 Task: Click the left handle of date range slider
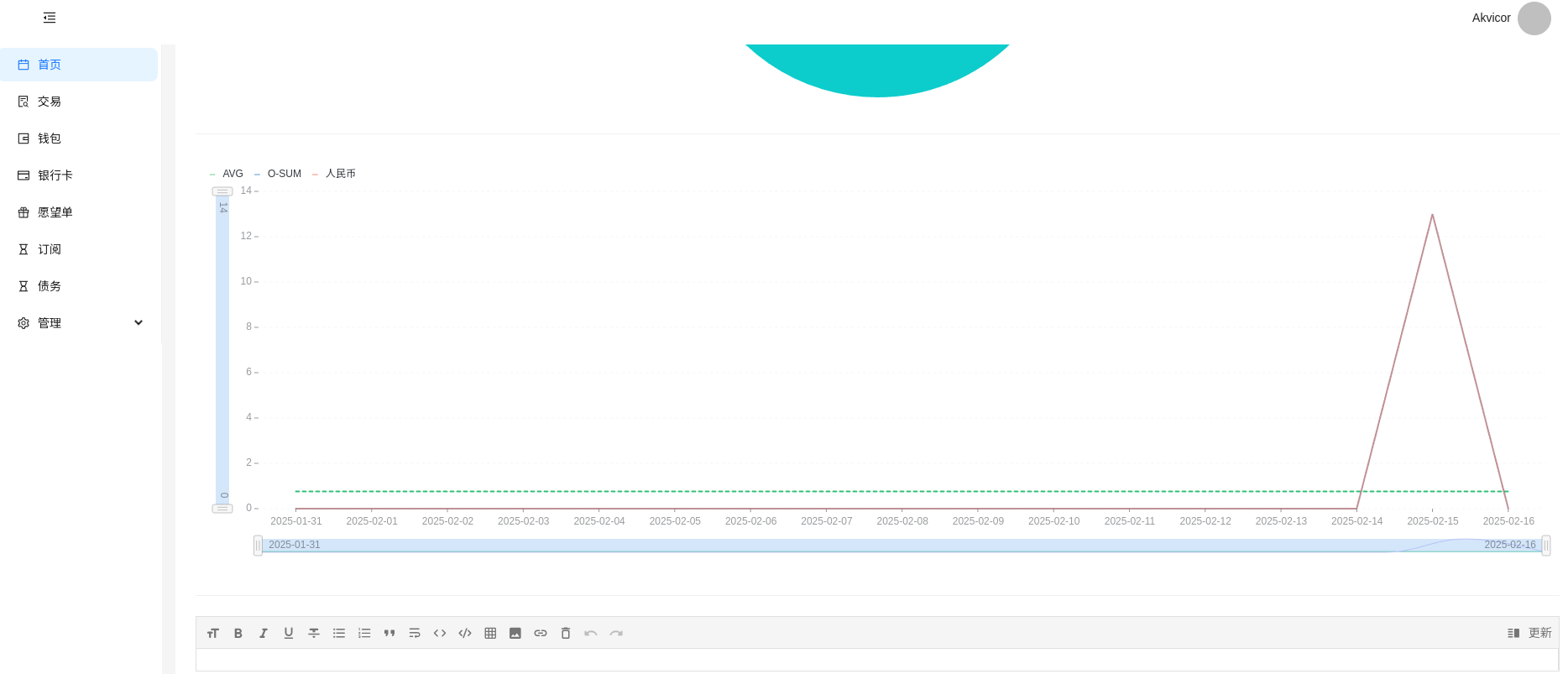coord(258,546)
